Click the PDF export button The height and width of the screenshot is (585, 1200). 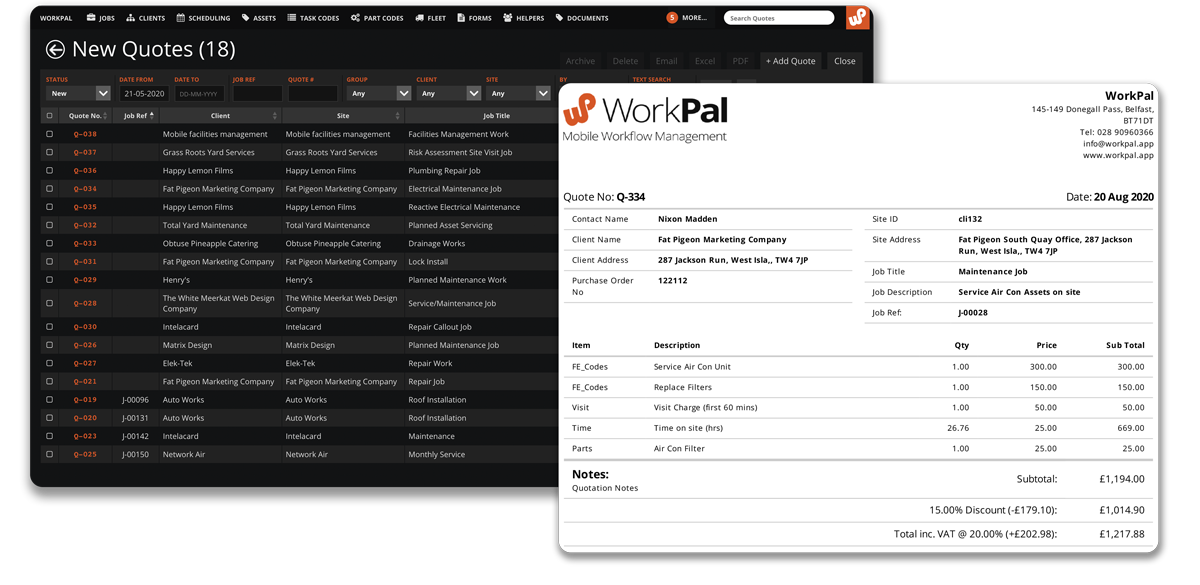point(740,61)
